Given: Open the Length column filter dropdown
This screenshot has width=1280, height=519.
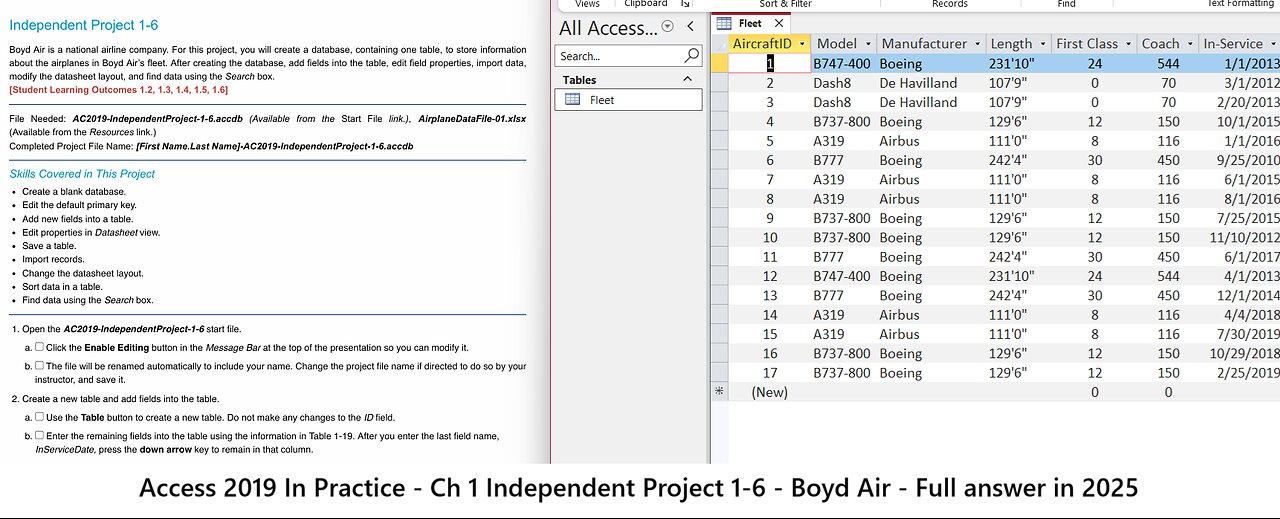Looking at the screenshot, I should point(1043,44).
